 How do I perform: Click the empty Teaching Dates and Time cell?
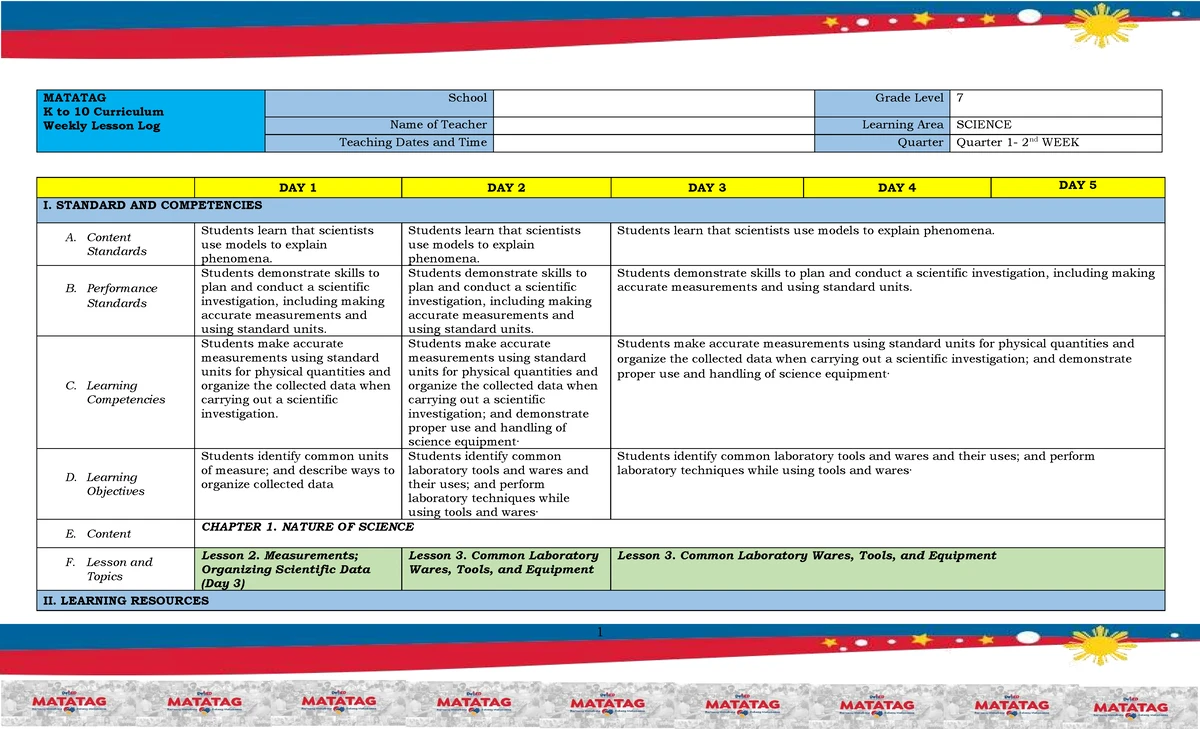tap(655, 143)
